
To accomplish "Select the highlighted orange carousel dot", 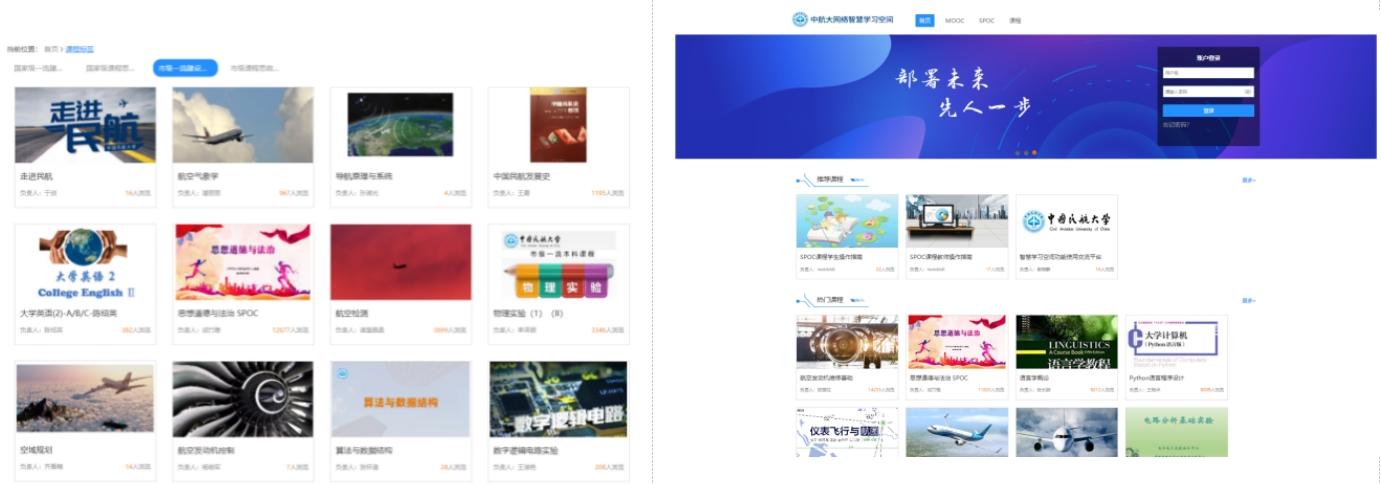I will coord(1034,153).
